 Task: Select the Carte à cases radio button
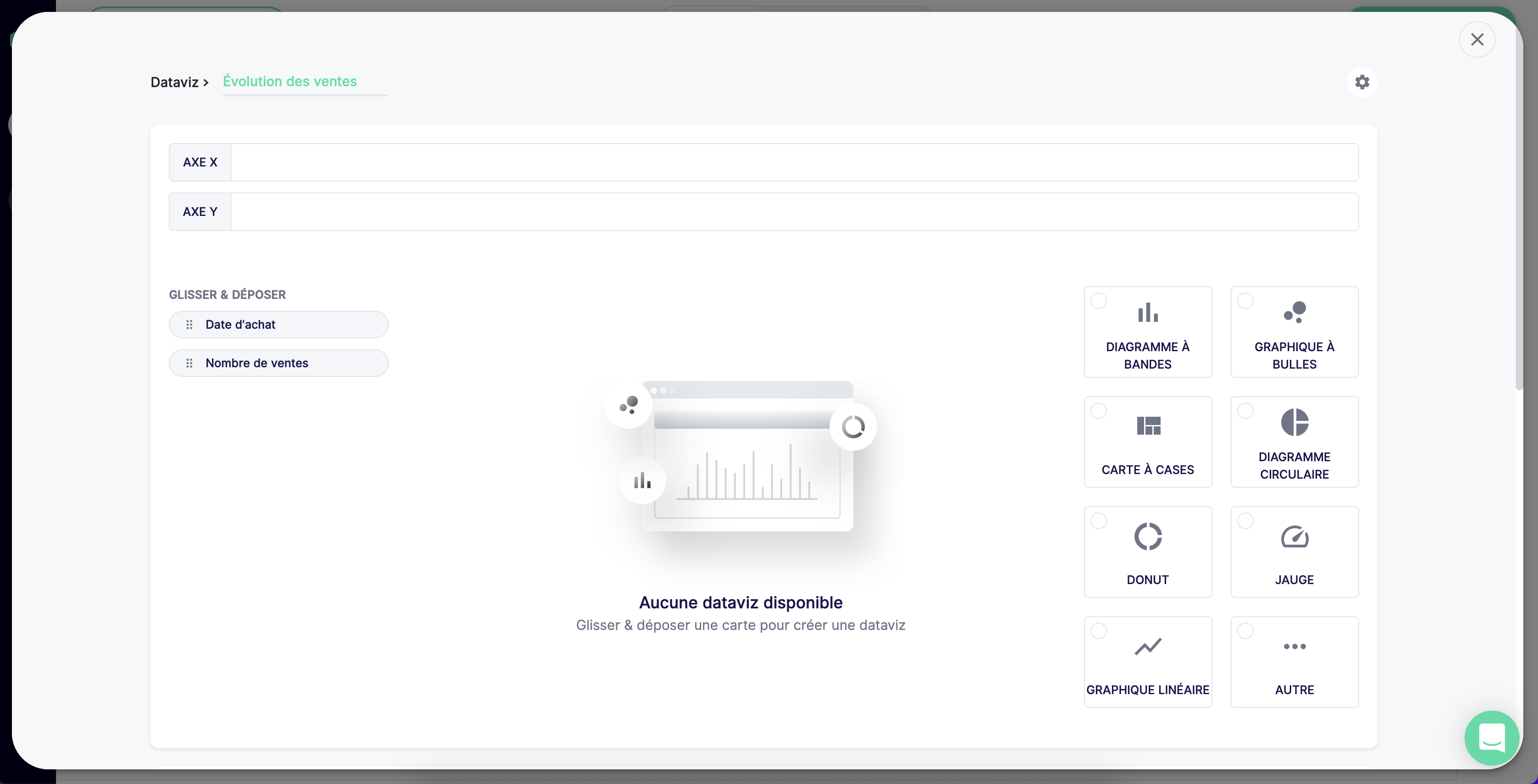coord(1099,411)
